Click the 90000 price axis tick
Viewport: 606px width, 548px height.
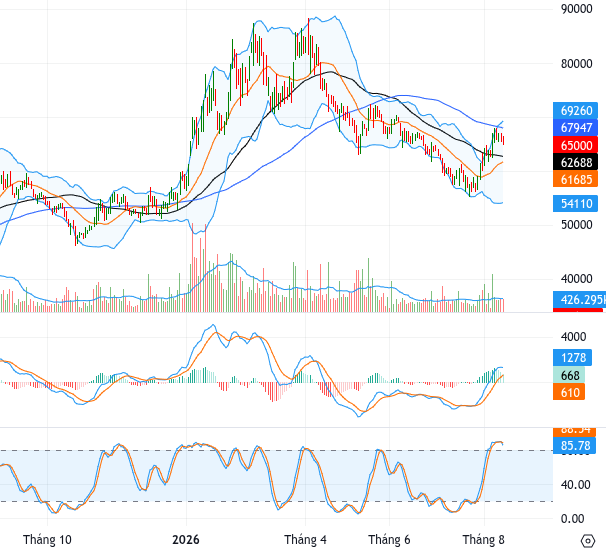(577, 9)
